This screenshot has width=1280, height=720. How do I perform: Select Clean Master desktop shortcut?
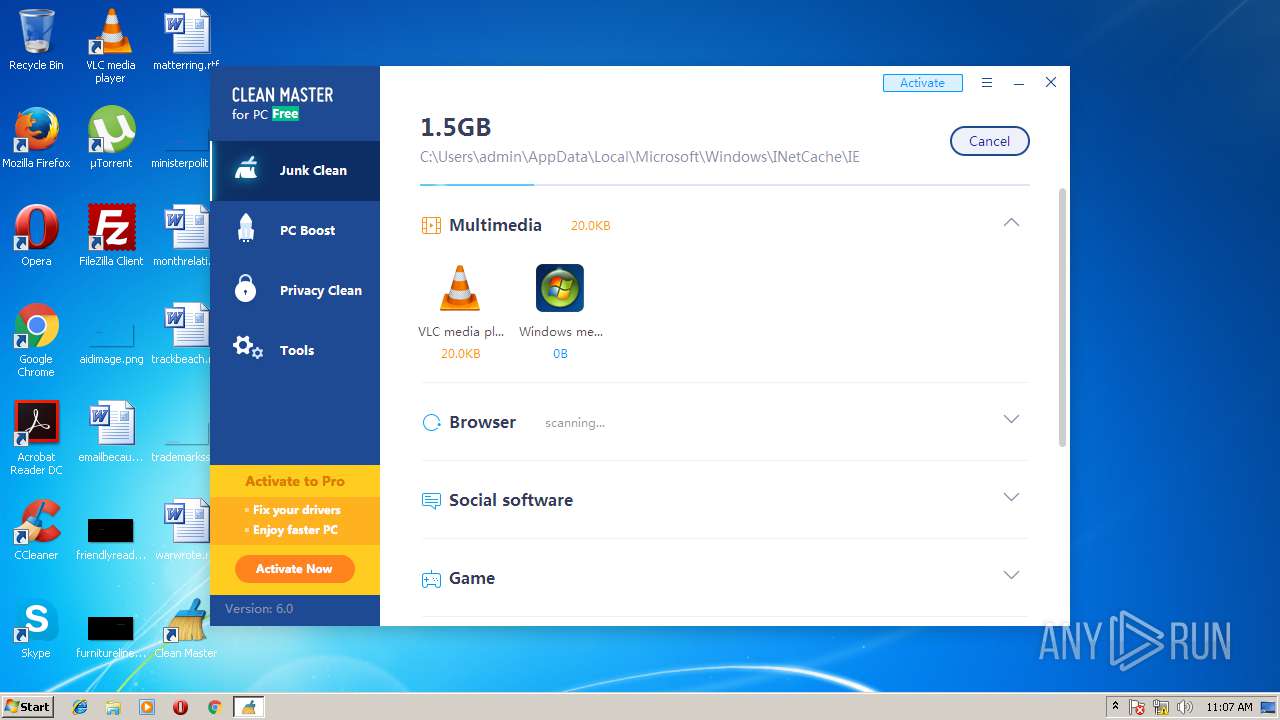point(185,628)
